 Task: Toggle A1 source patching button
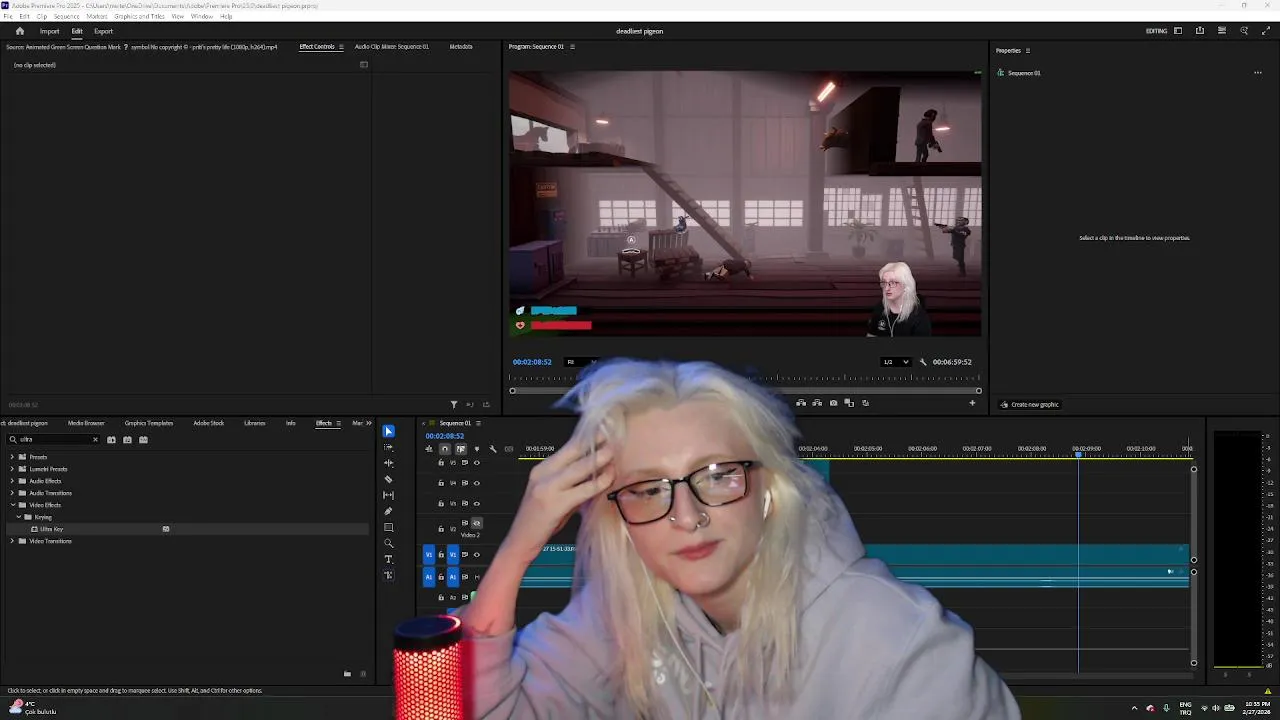tap(429, 577)
